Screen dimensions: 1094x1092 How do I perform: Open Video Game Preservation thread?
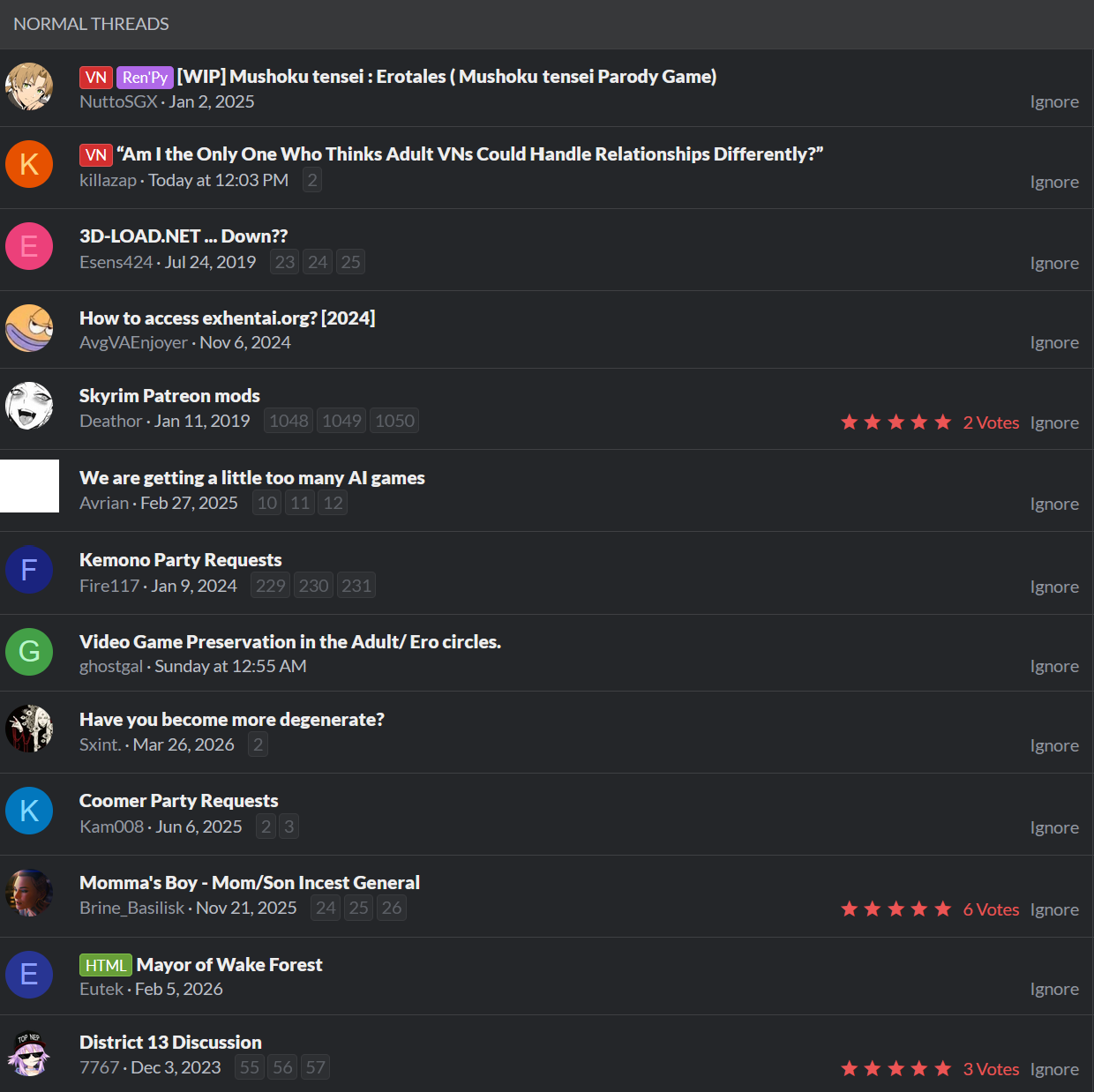[290, 642]
